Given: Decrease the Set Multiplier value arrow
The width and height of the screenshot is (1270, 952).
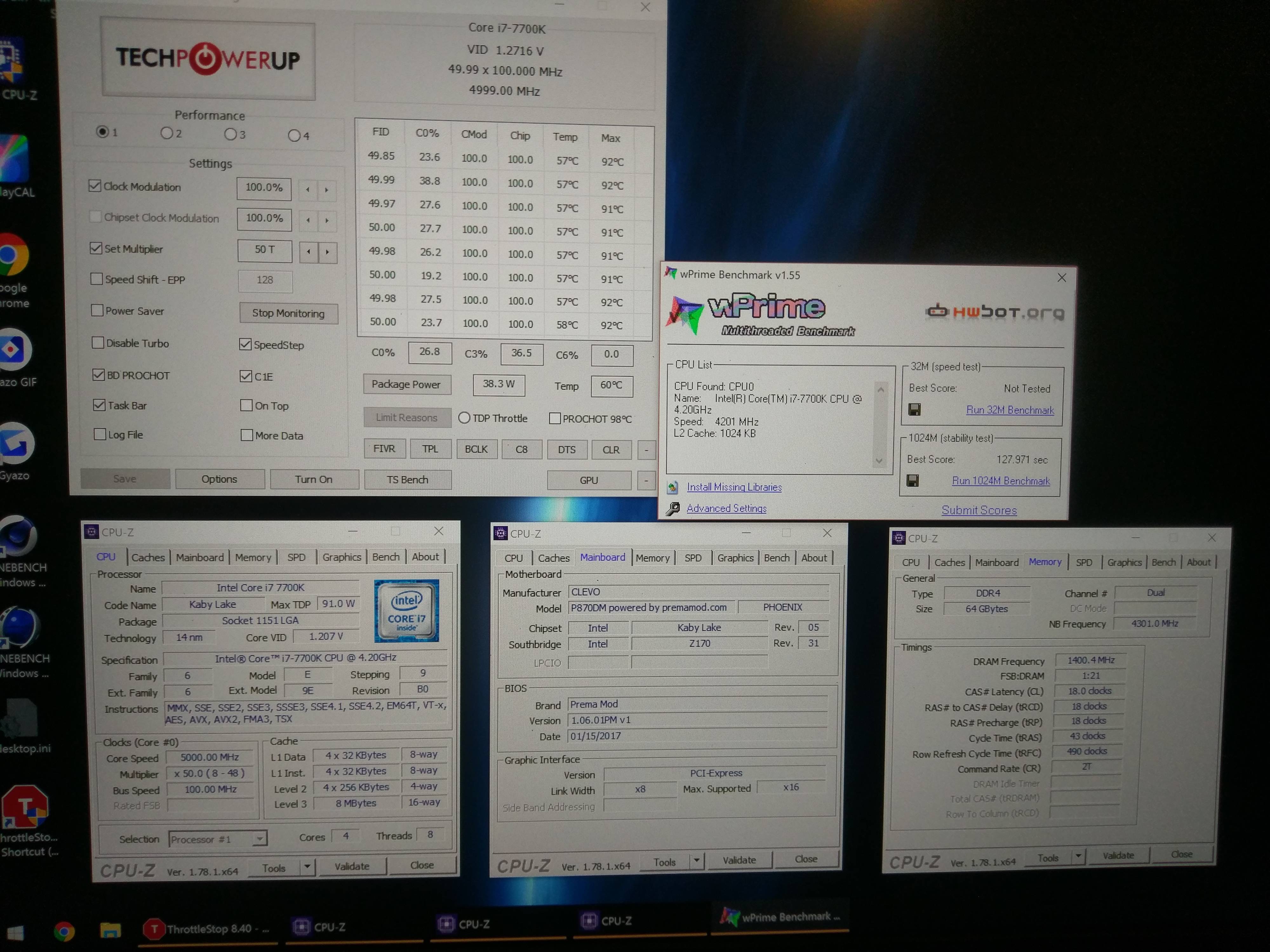Looking at the screenshot, I should (x=308, y=251).
